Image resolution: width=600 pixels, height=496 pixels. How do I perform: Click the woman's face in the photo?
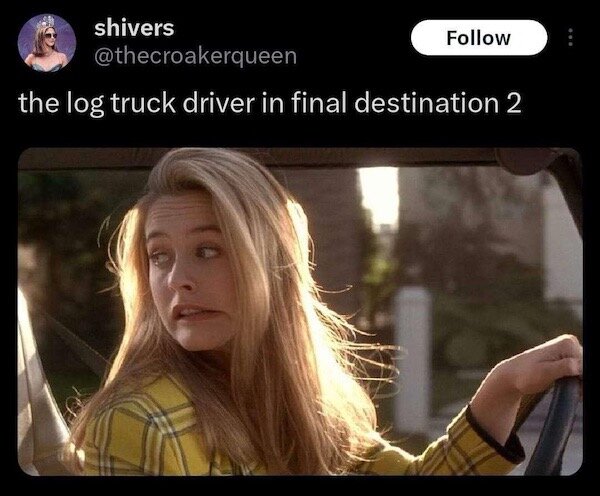pyautogui.click(x=188, y=276)
